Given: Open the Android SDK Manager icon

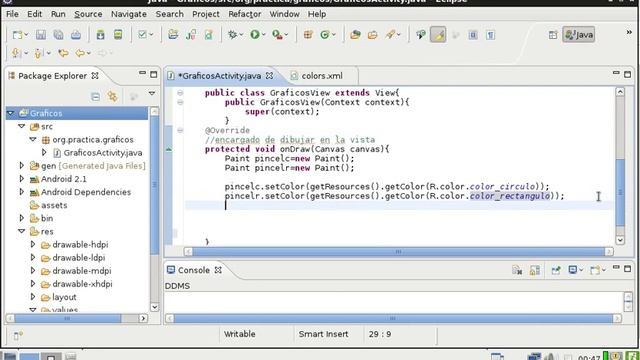Looking at the screenshot, I should click(x=100, y=35).
